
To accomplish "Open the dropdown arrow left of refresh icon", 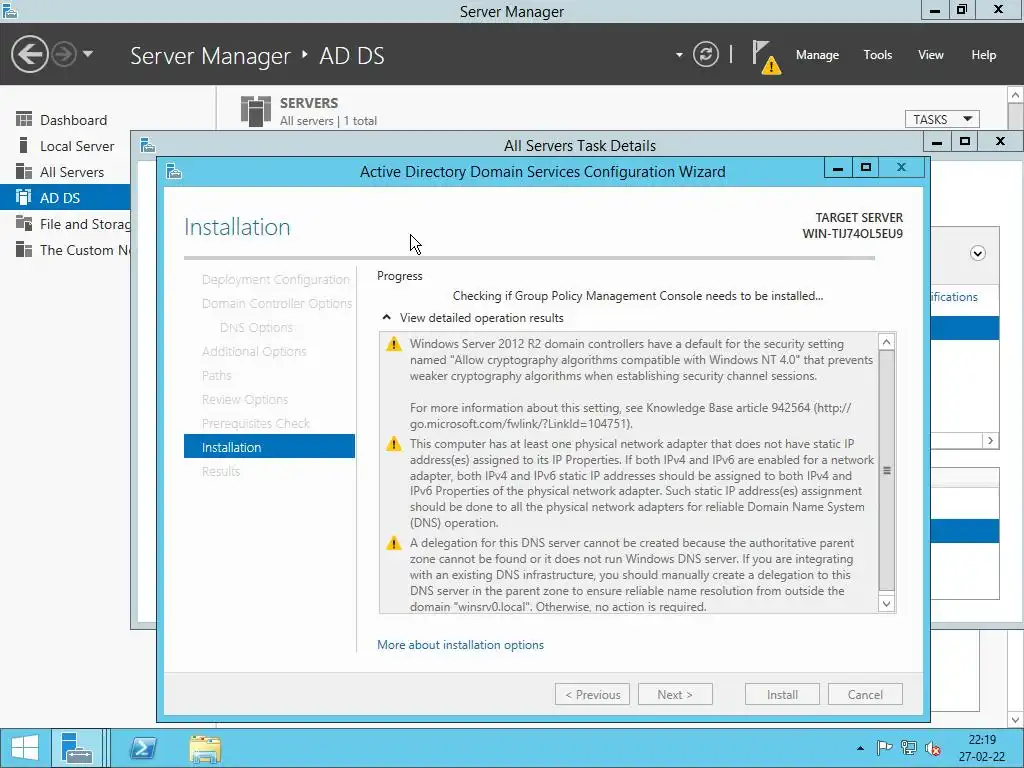I will 679,55.
